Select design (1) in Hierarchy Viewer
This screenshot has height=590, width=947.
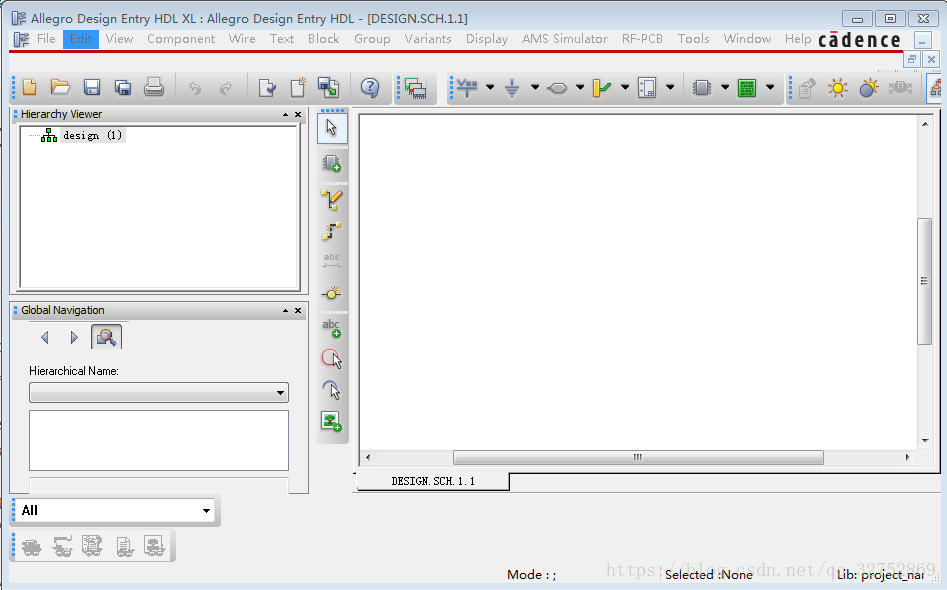point(92,135)
